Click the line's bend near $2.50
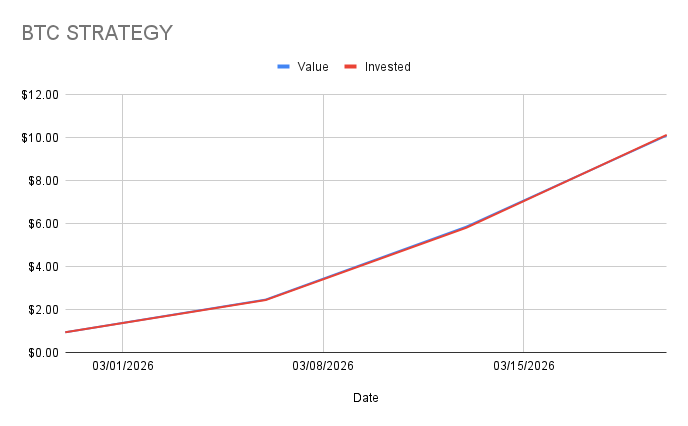 click(x=265, y=299)
